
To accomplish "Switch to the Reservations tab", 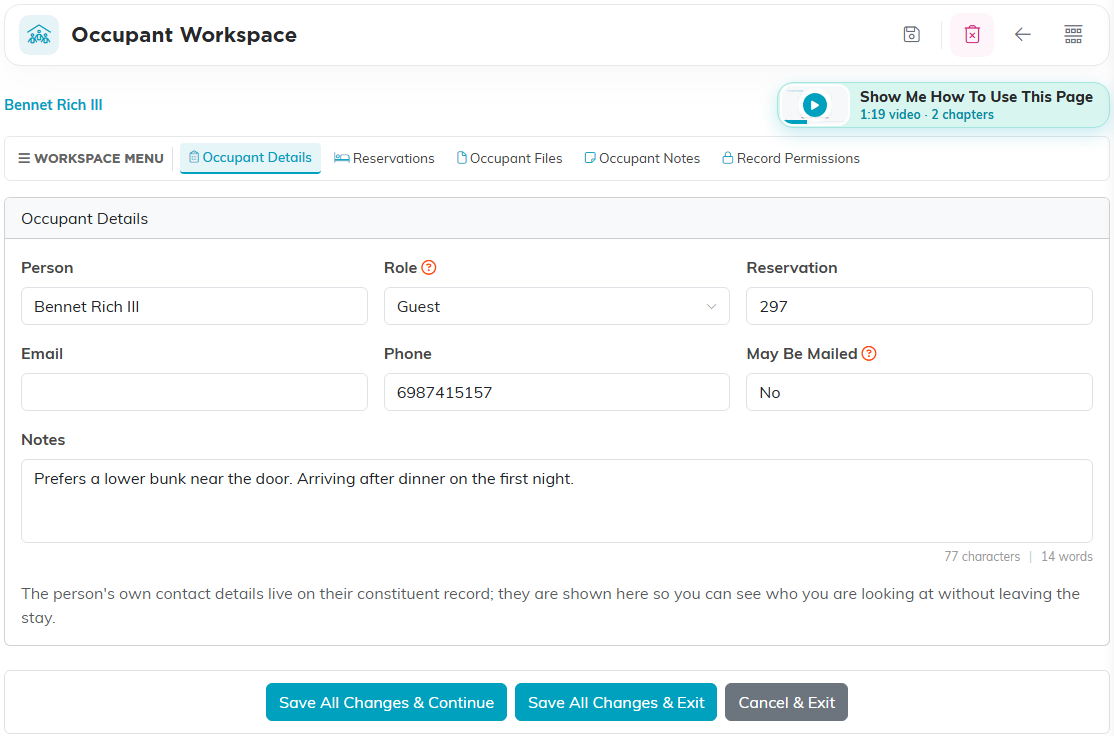I will [384, 158].
